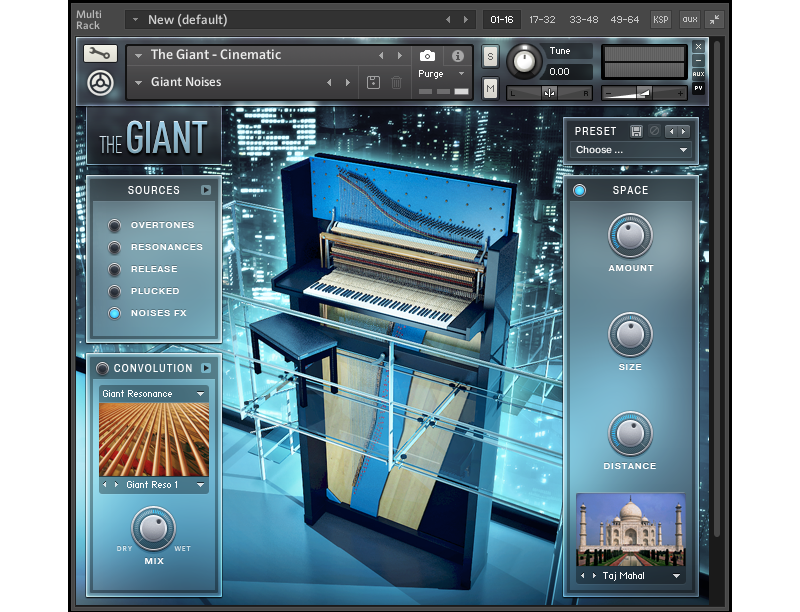Select the 33-48 channel page
The width and height of the screenshot is (800, 612).
(x=585, y=19)
